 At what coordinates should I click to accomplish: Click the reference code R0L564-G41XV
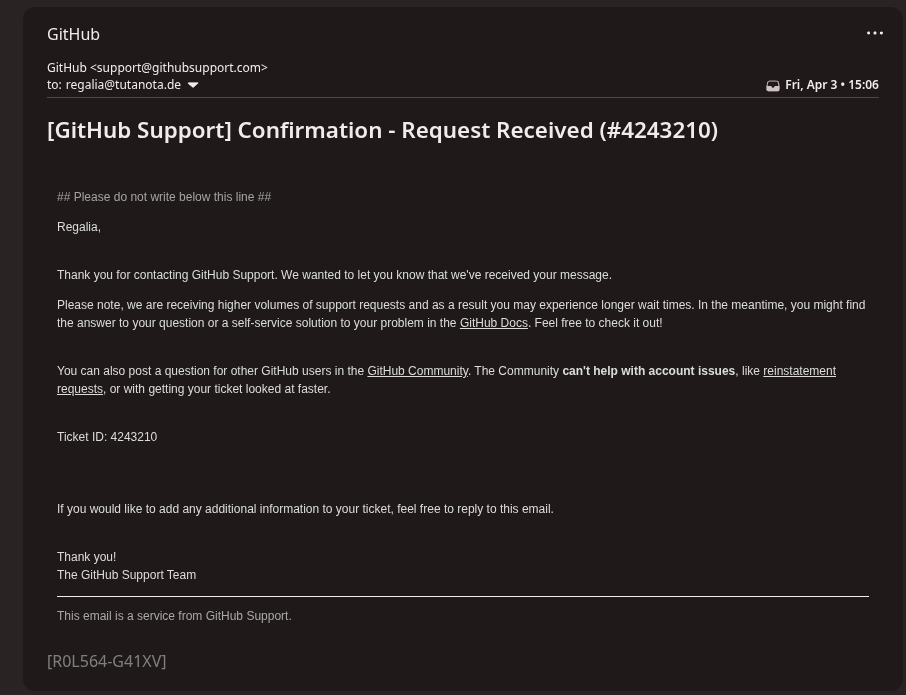(x=106, y=661)
